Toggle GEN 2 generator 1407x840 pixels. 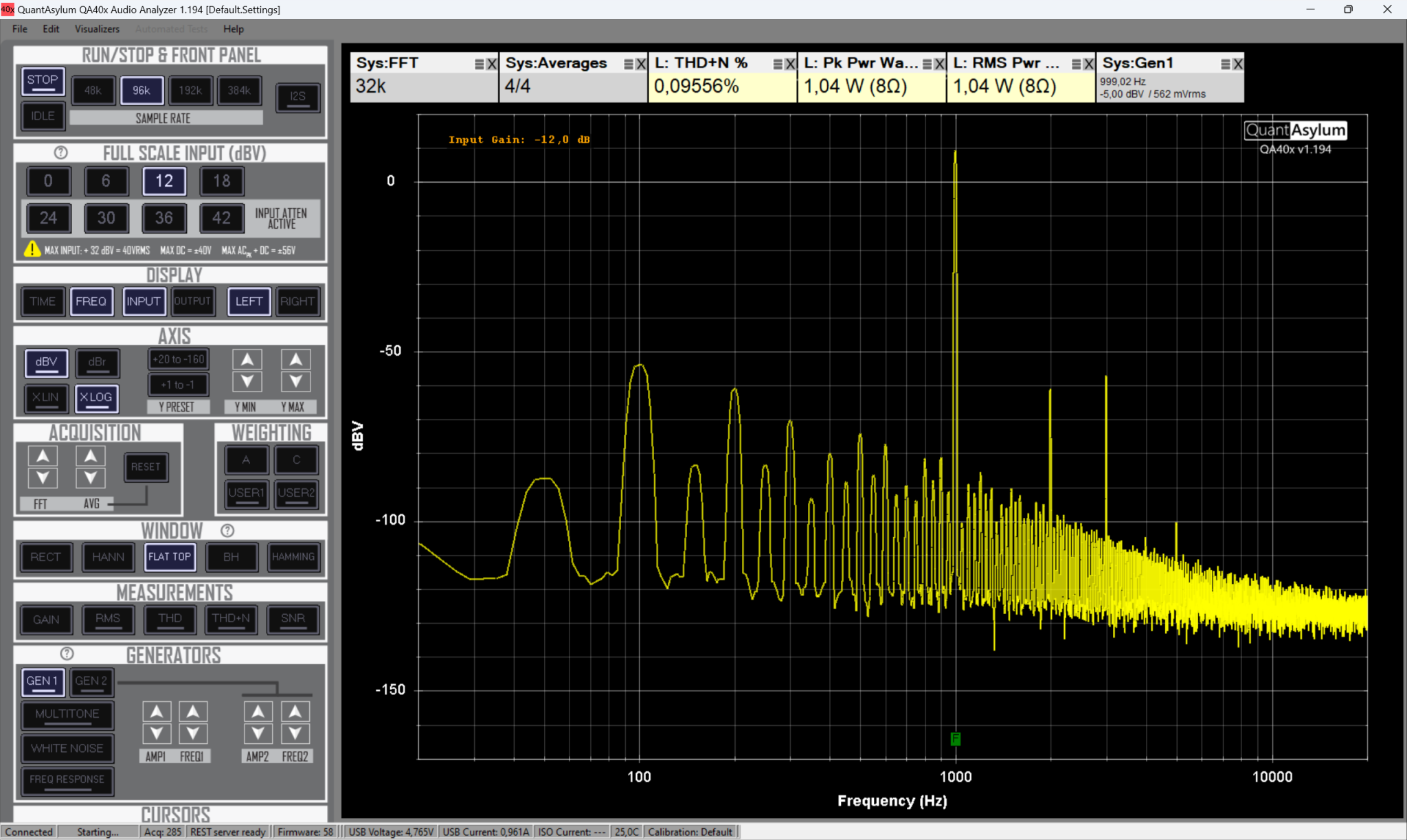pyautogui.click(x=91, y=681)
